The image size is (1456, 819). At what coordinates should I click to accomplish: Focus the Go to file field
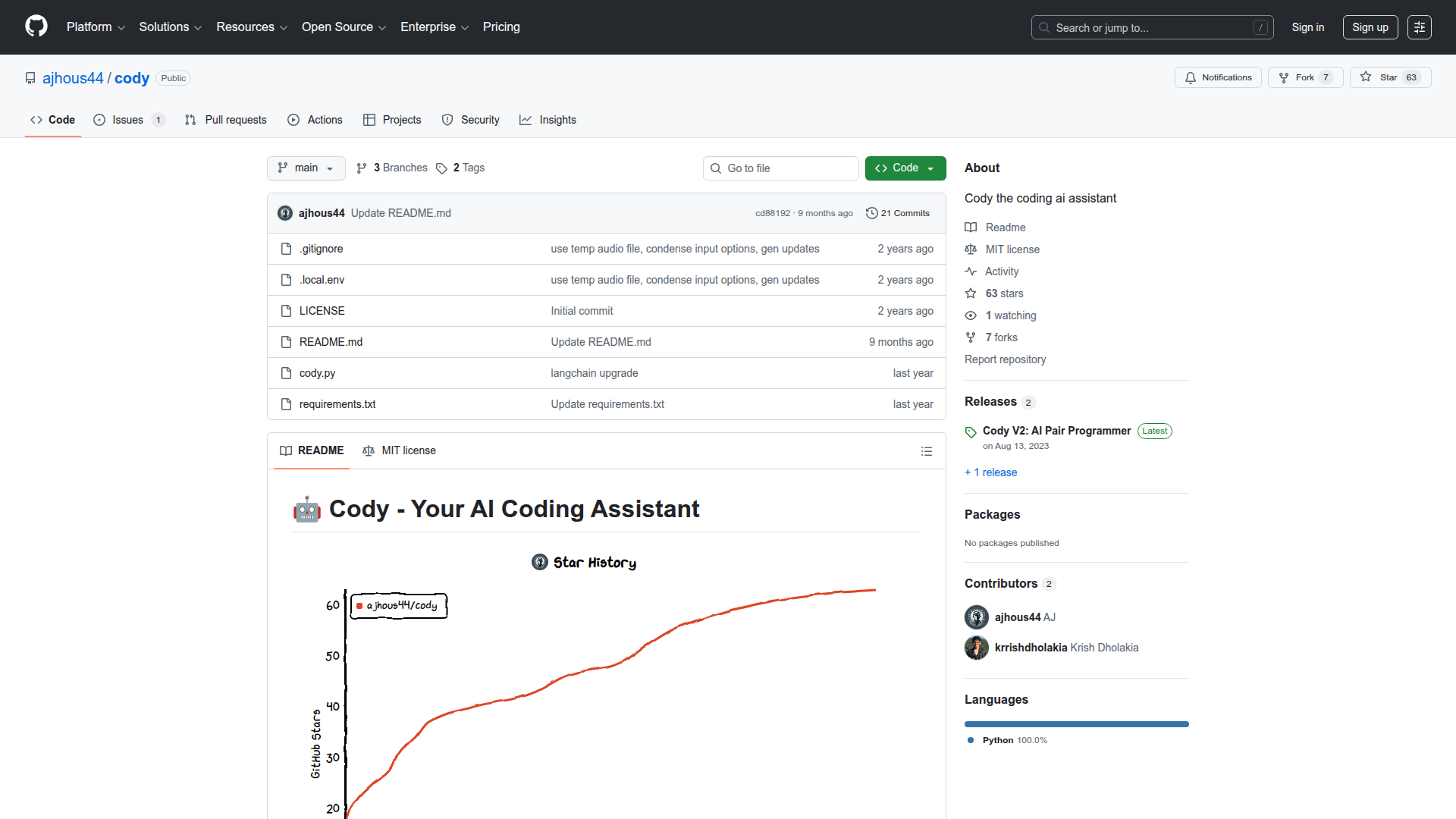[781, 168]
